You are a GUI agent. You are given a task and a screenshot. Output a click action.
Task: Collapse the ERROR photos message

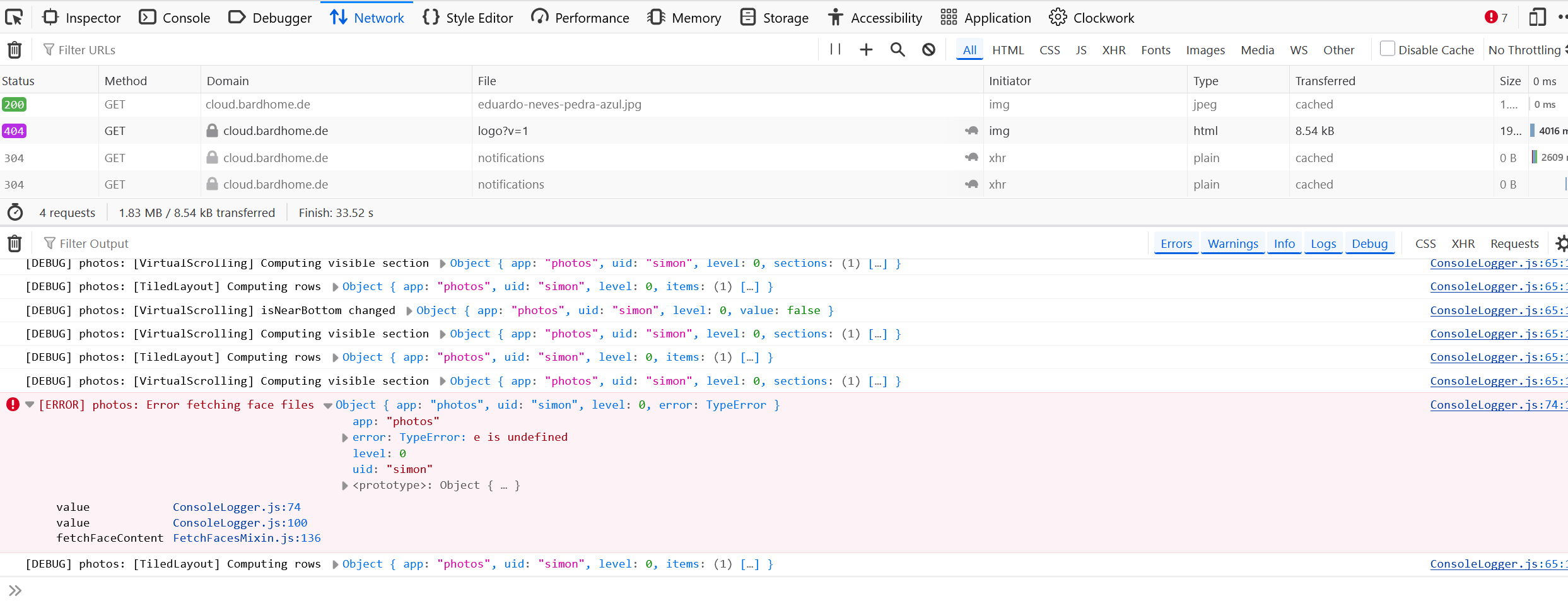coord(30,405)
